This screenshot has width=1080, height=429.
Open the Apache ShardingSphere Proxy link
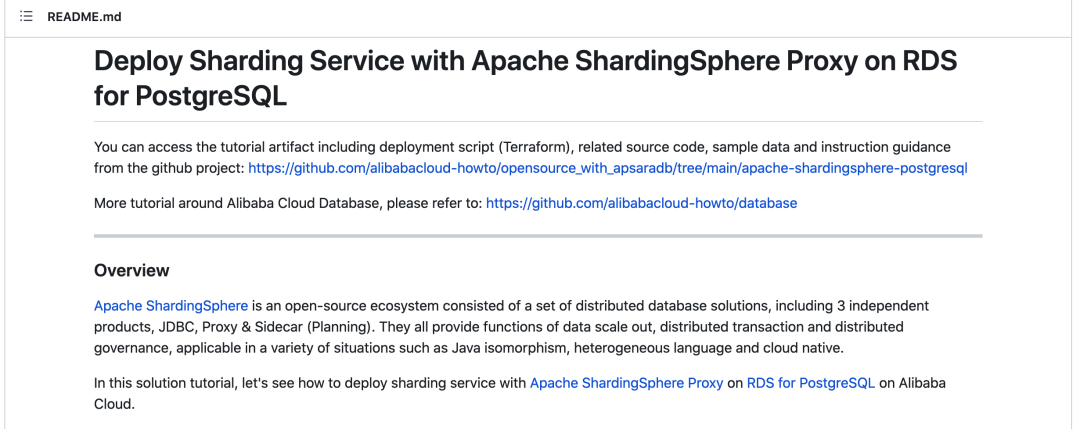pos(626,383)
